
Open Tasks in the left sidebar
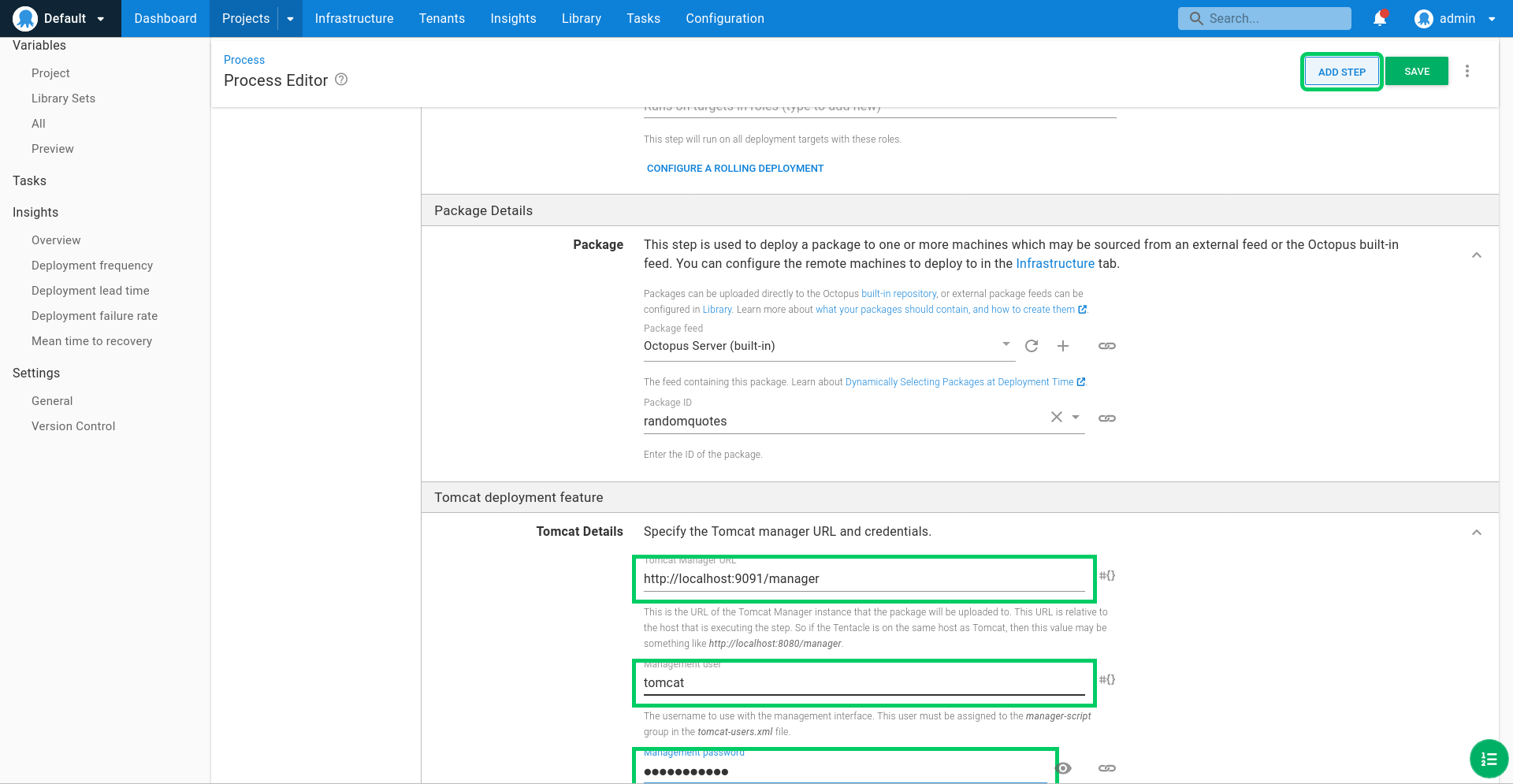pyautogui.click(x=29, y=180)
